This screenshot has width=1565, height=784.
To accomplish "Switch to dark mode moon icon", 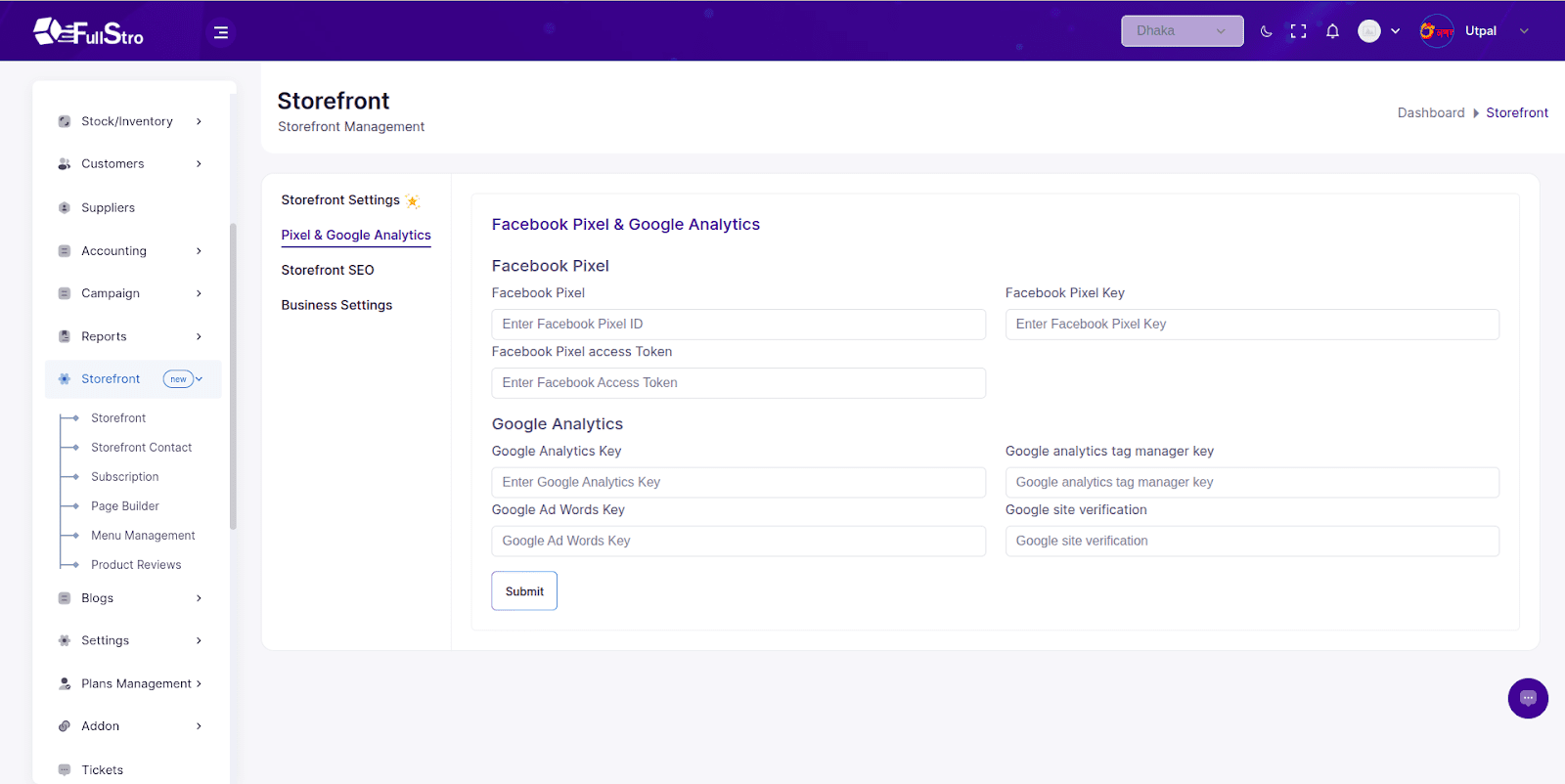I will 1266,31.
